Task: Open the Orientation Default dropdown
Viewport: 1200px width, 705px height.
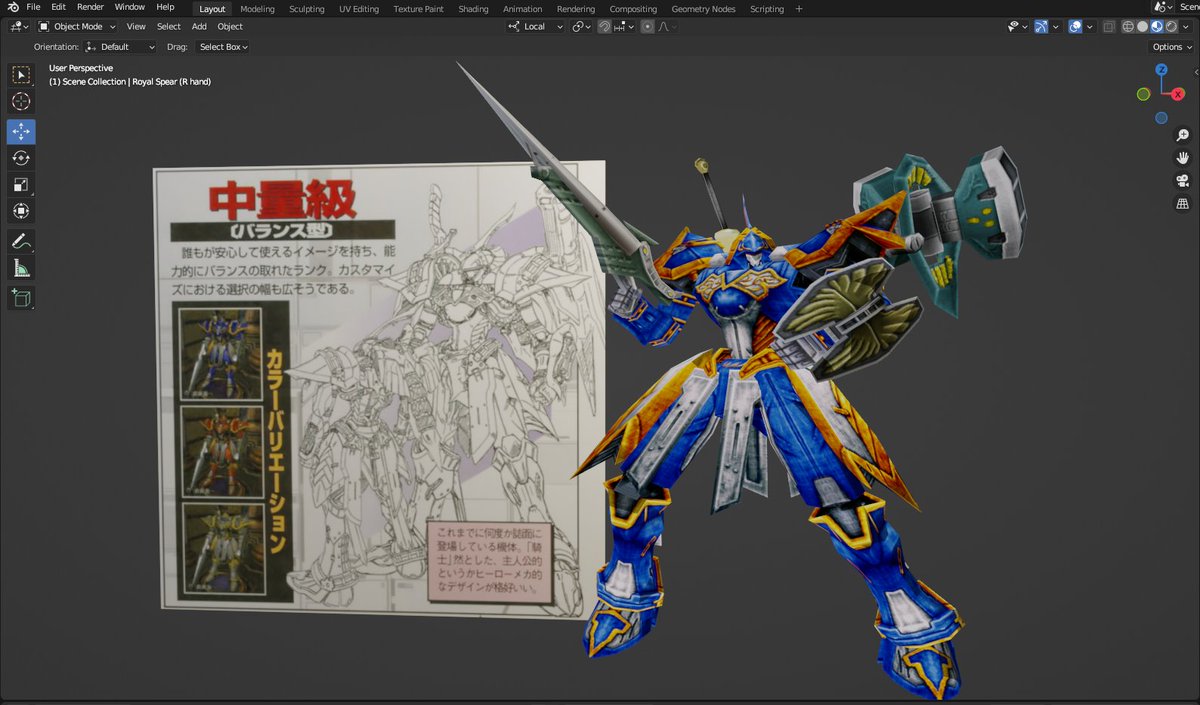Action: point(121,47)
